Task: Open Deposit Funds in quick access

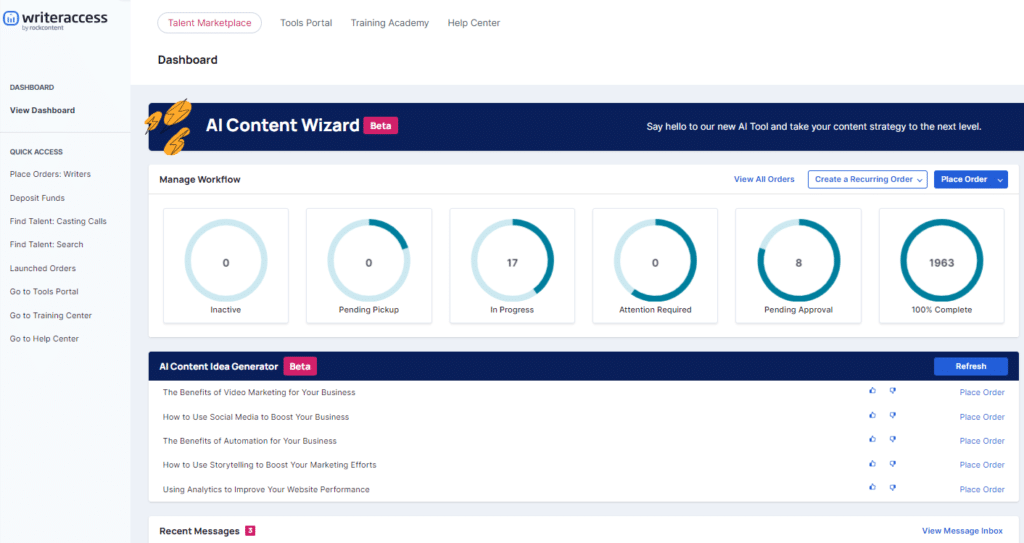Action: pos(37,198)
